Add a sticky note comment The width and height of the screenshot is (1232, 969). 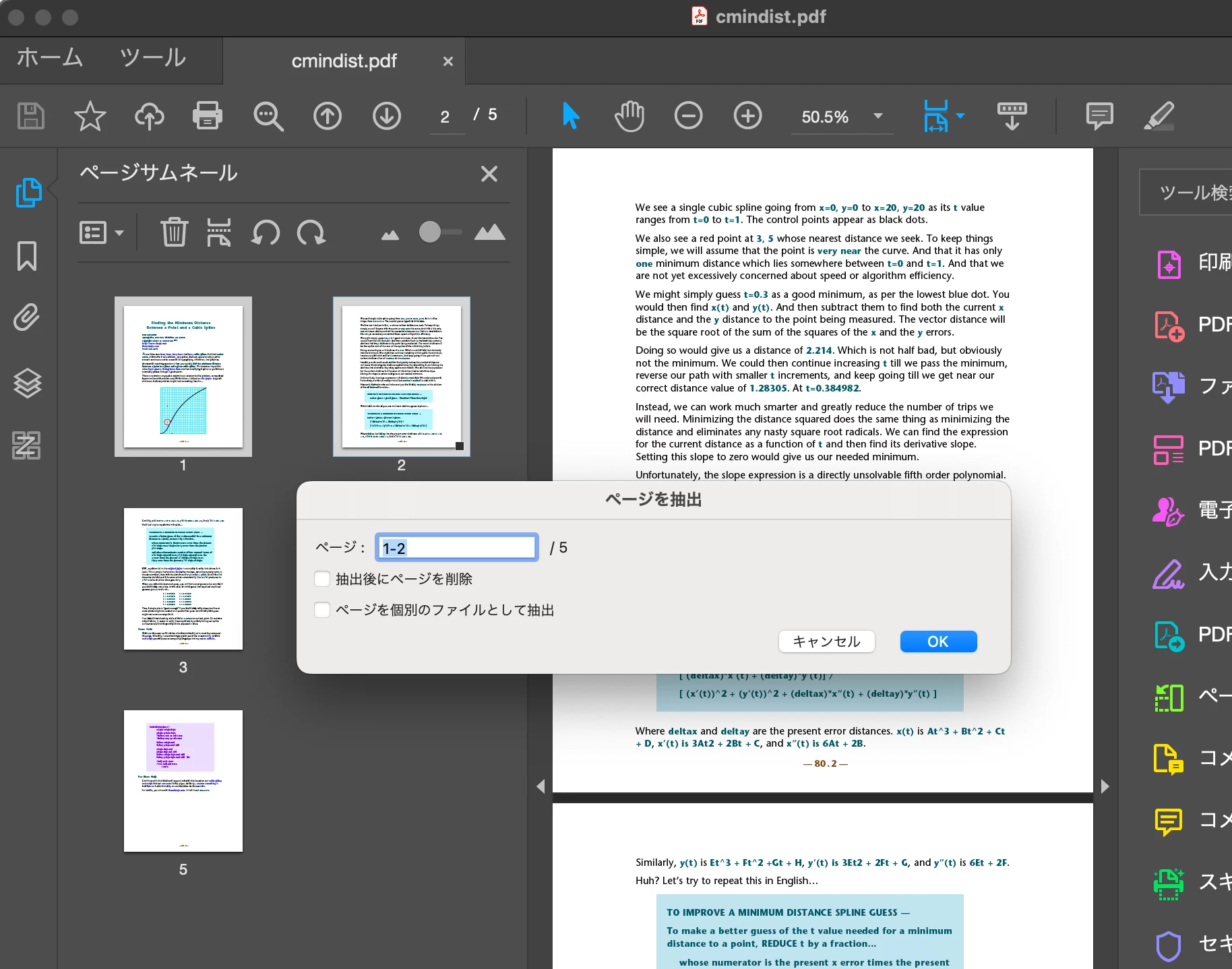pyautogui.click(x=1099, y=116)
